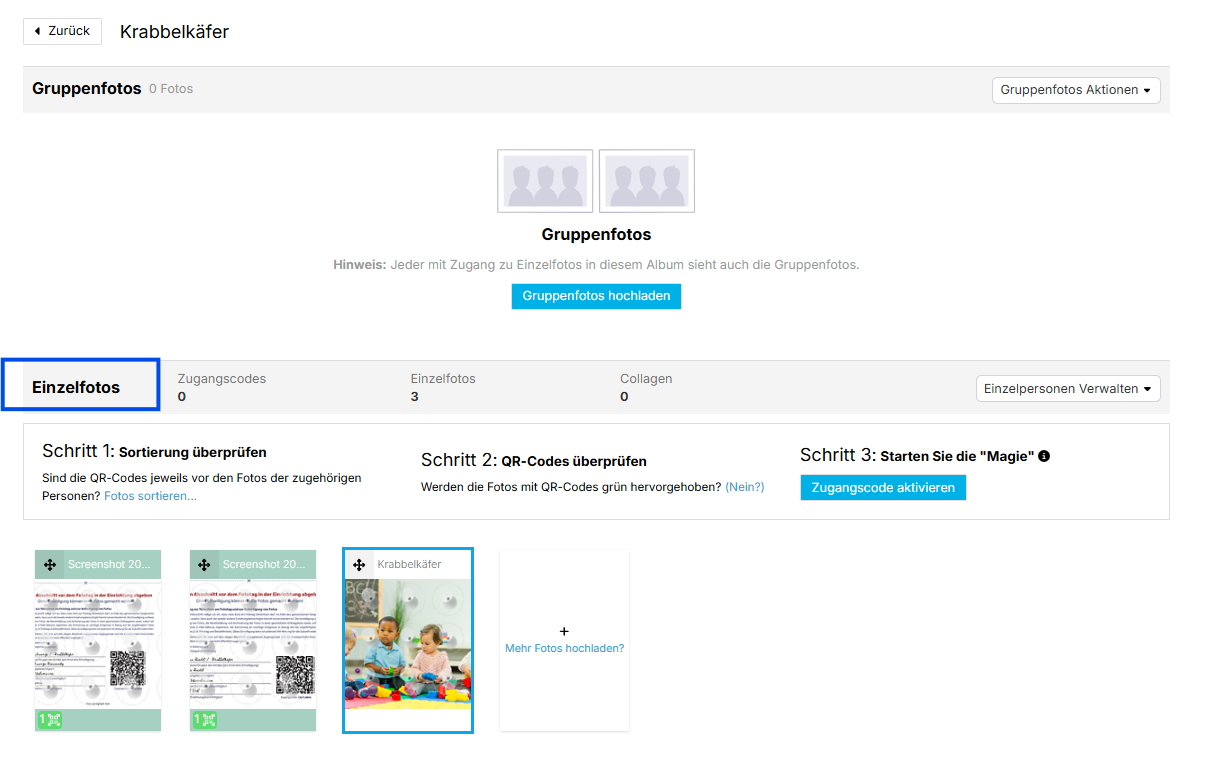Image resolution: width=1213 pixels, height=783 pixels.
Task: Open the Gruppenfotos Aktionen dropdown
Action: (x=1076, y=90)
